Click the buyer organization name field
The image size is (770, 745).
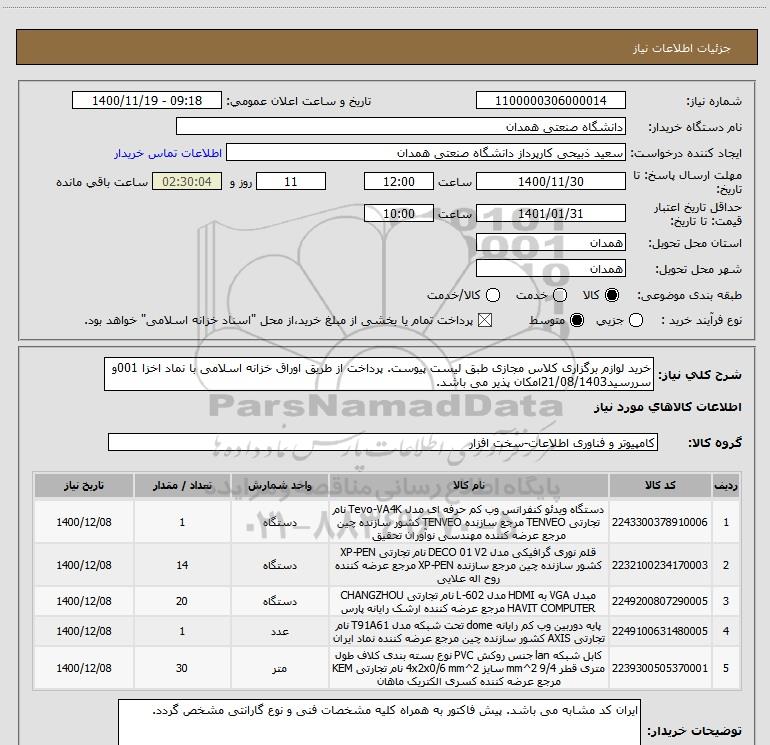coord(401,127)
